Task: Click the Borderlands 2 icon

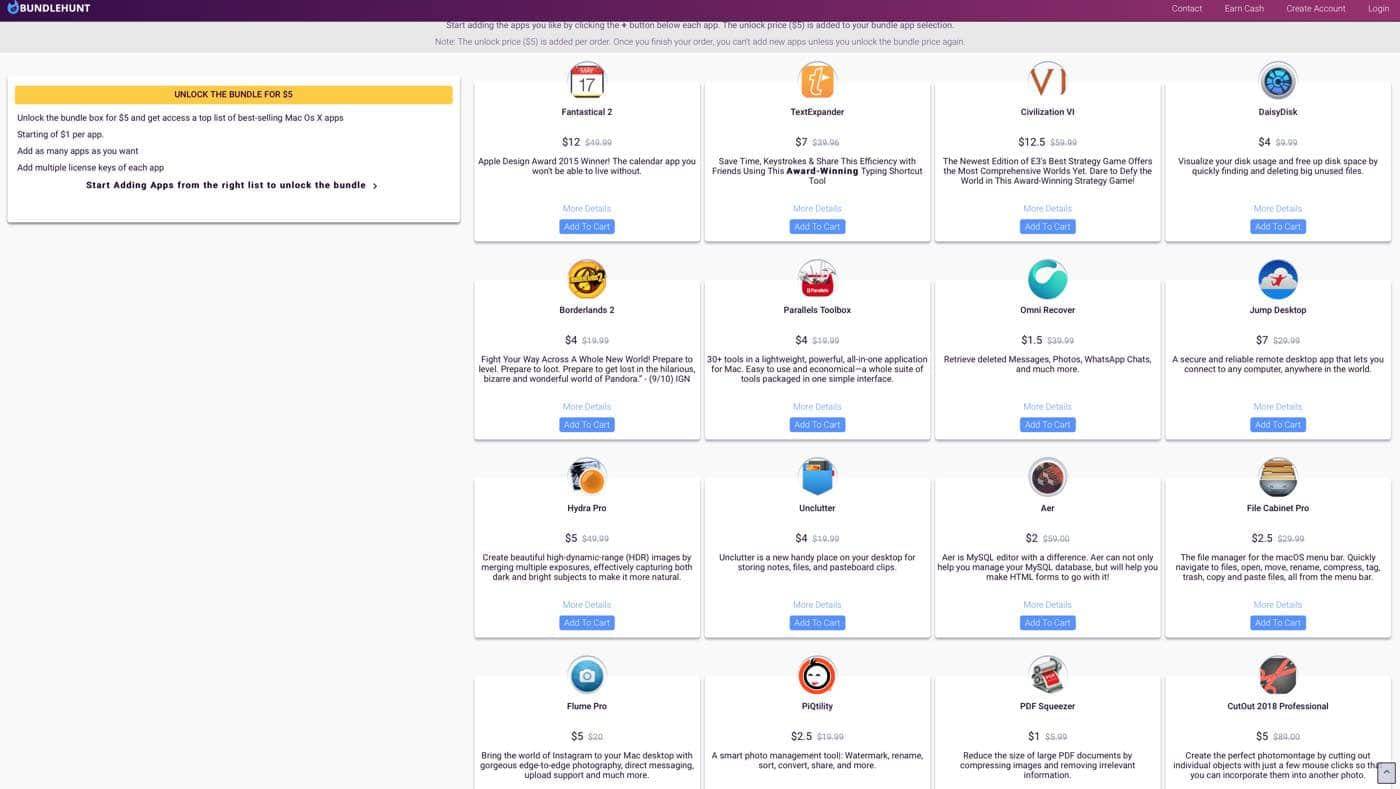Action: point(587,279)
